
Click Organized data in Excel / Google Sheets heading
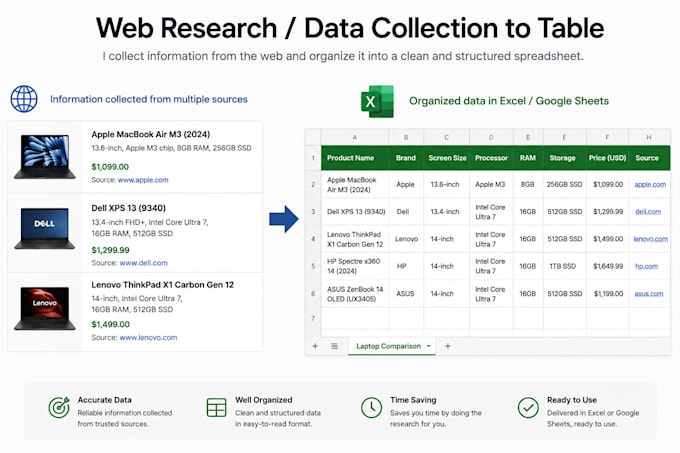(509, 101)
